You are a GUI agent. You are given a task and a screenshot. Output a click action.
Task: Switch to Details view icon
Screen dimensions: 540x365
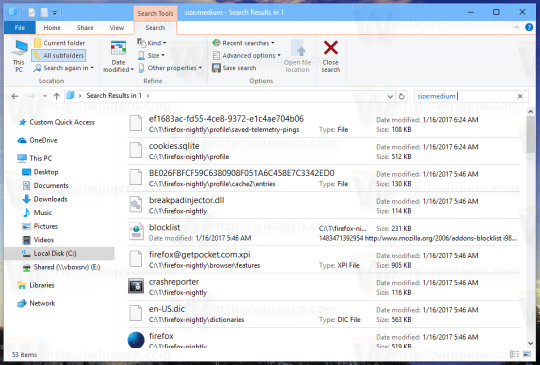tap(514, 354)
